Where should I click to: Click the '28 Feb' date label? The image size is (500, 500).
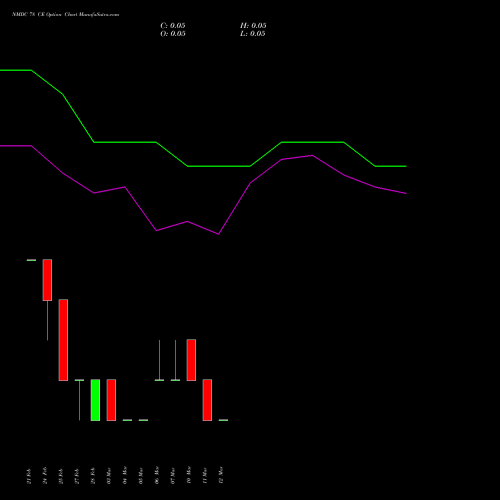[93, 476]
